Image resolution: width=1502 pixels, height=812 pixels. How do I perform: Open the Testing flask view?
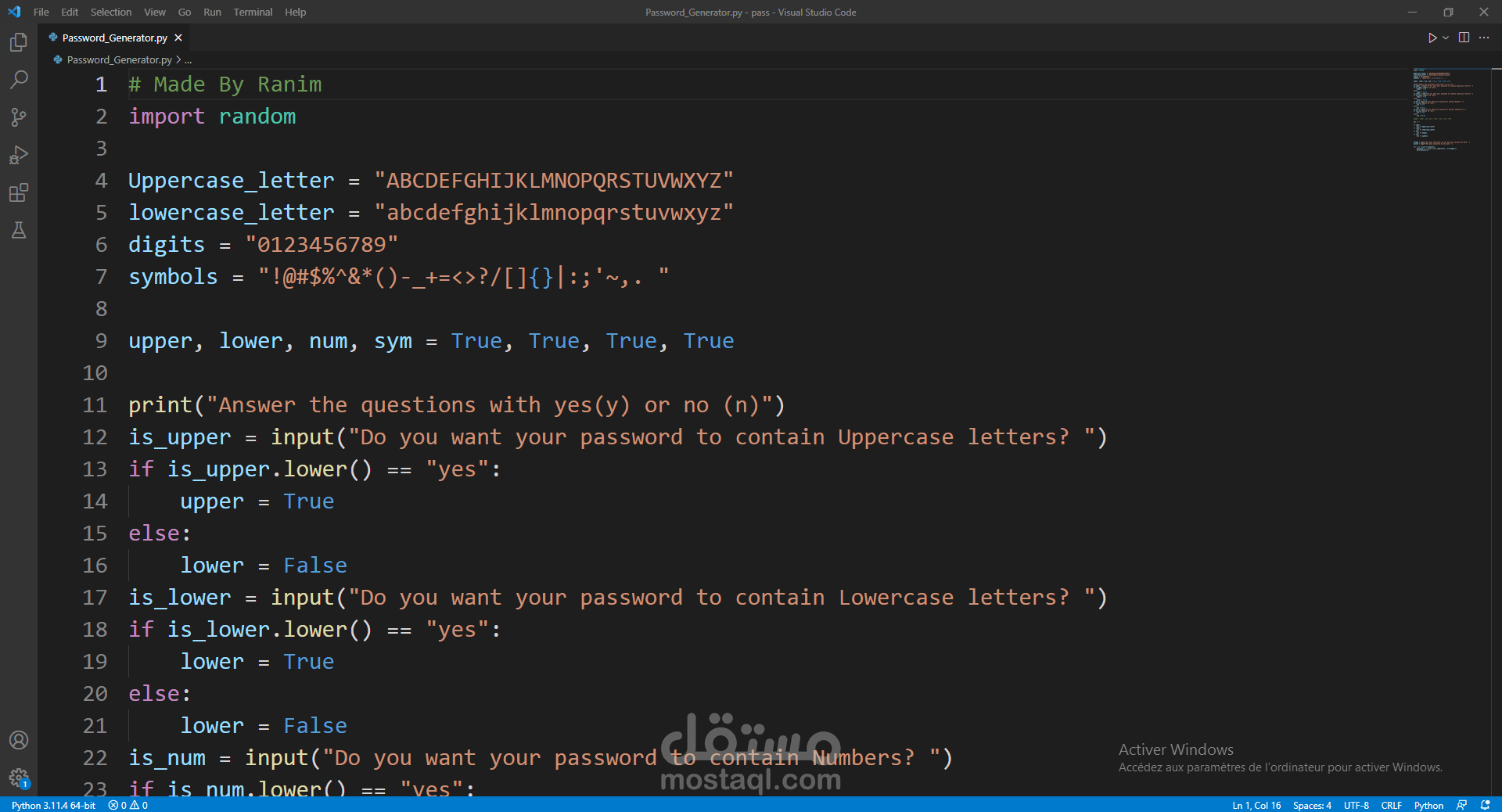coord(19,230)
